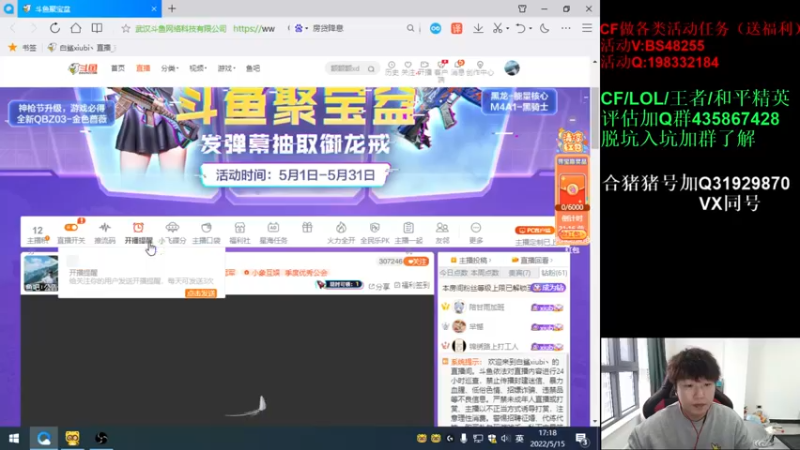
Task: Open the three-dot more tools icon
Action: coord(566,29)
